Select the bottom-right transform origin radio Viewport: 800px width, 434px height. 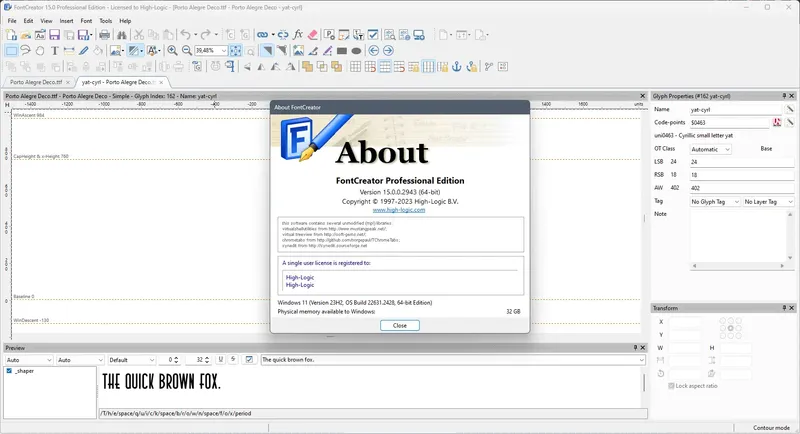(x=739, y=336)
